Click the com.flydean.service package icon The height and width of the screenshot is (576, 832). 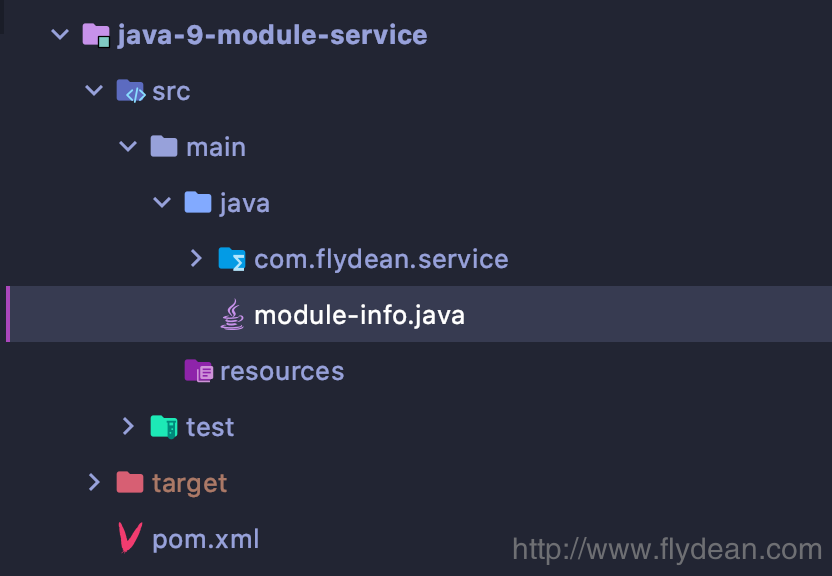click(x=232, y=260)
